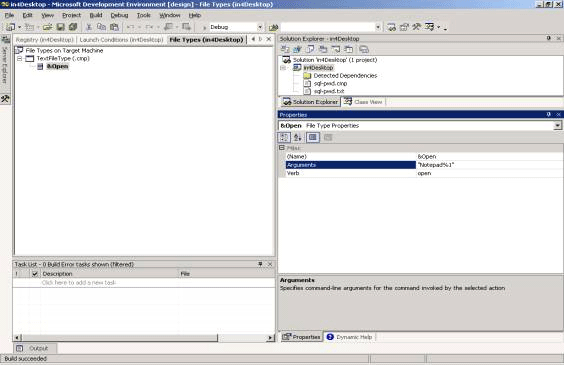The width and height of the screenshot is (564, 365).
Task: Toggle auto-hide pin on Task List
Action: coord(260,264)
